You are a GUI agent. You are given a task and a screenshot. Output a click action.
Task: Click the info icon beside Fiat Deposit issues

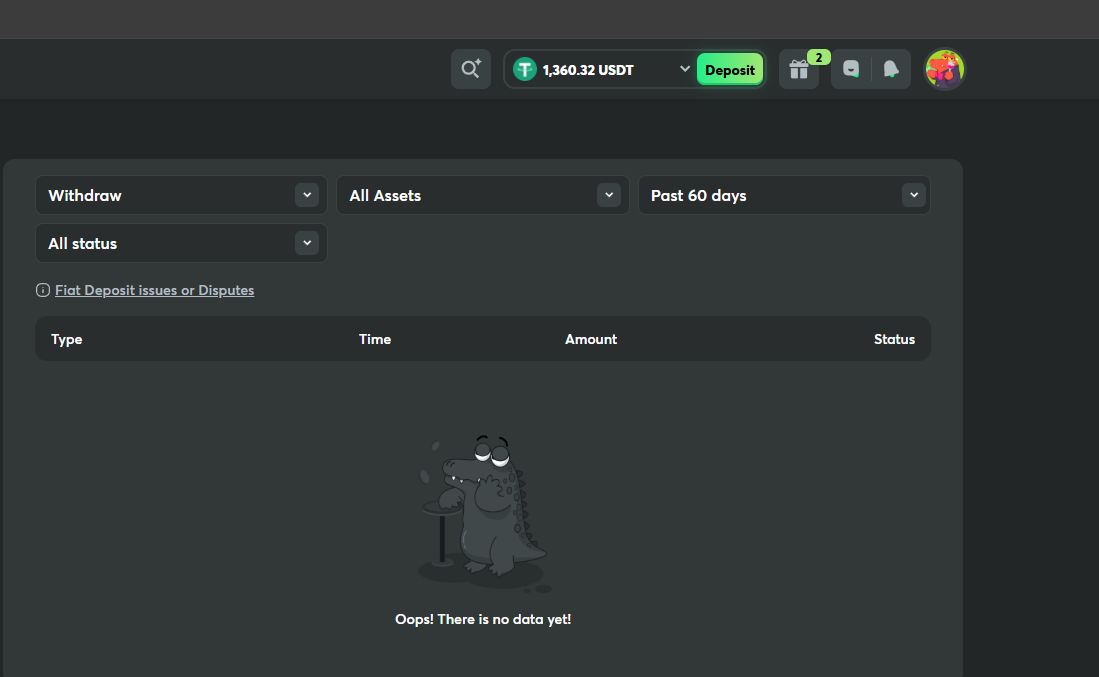point(43,290)
